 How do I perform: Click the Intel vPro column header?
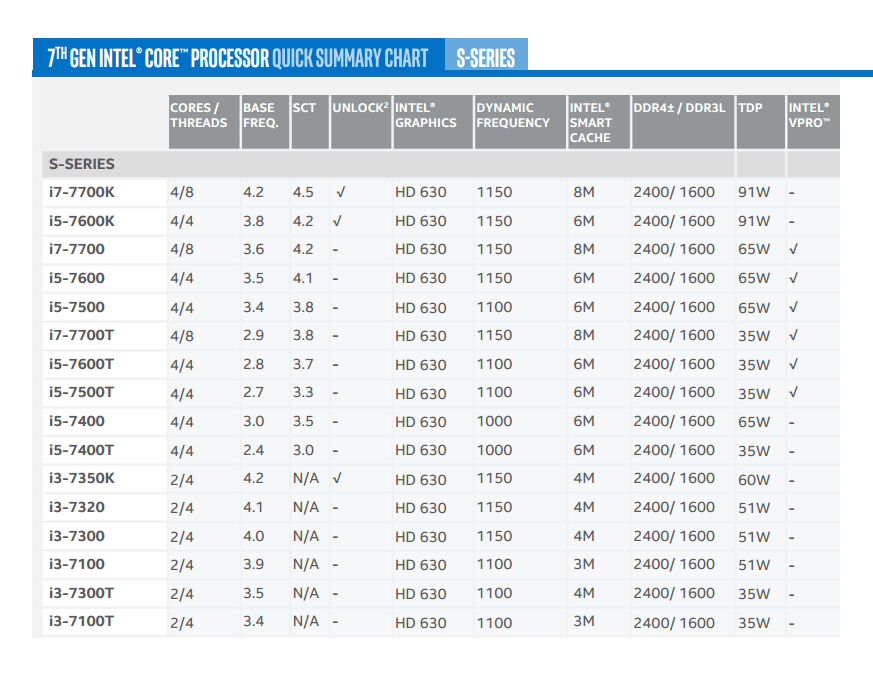808,113
